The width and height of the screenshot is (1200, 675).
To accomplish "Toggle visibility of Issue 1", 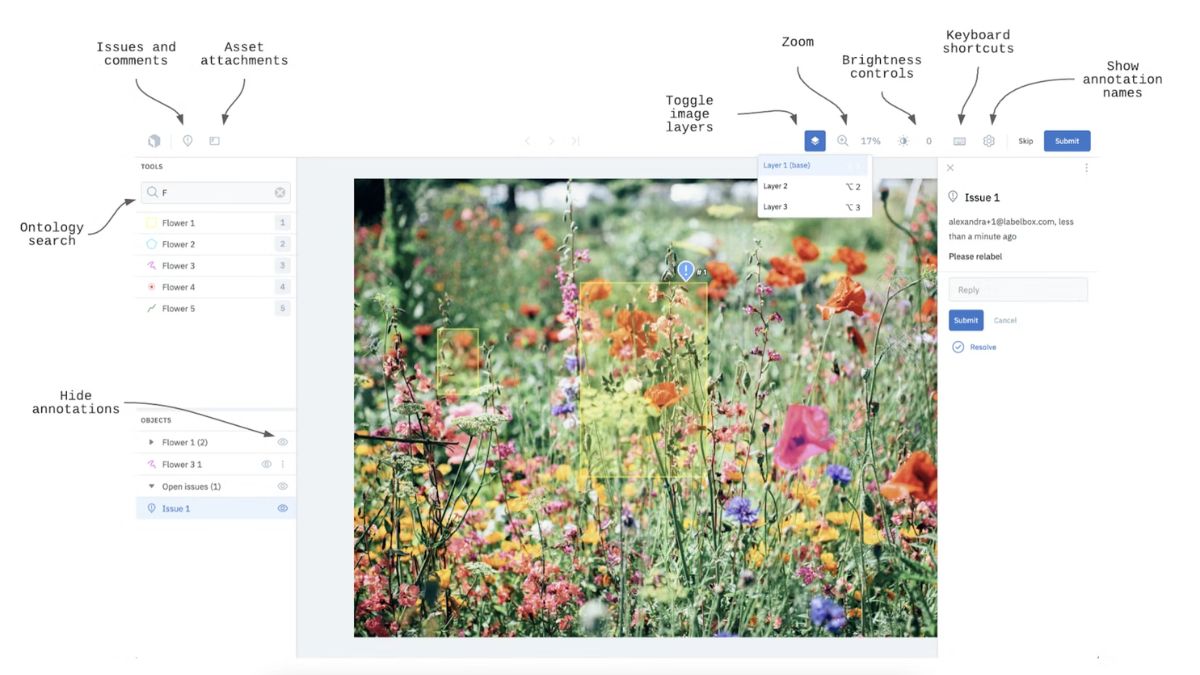I will [282, 508].
